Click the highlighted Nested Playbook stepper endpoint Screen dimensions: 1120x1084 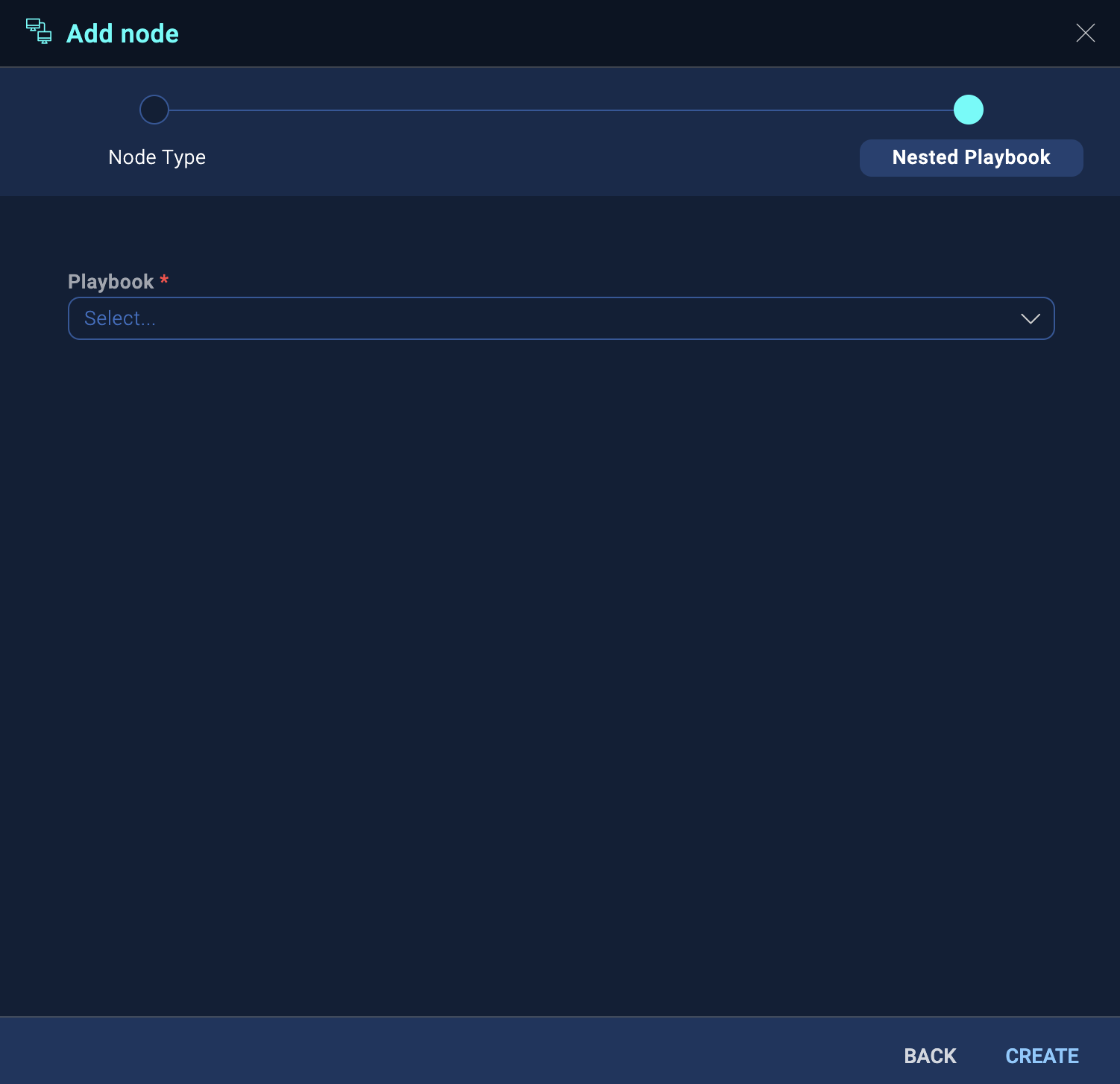click(969, 109)
